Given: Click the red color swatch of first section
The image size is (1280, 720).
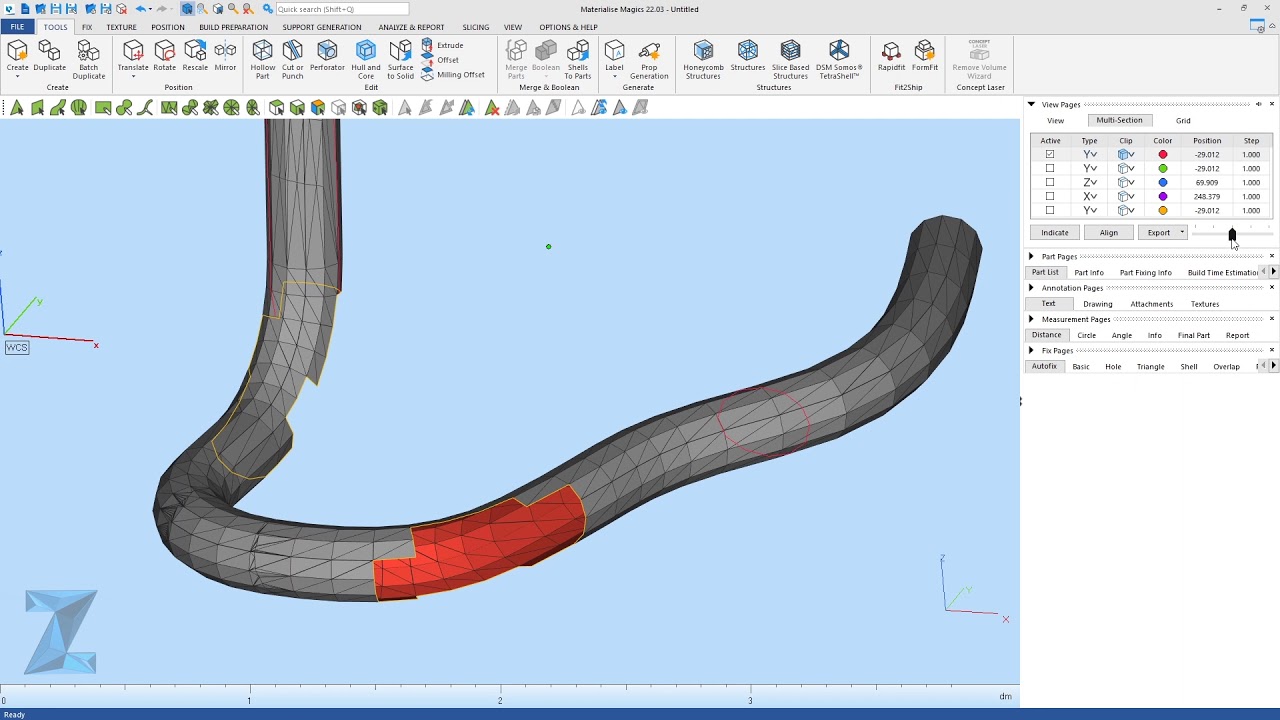Looking at the screenshot, I should coord(1162,155).
